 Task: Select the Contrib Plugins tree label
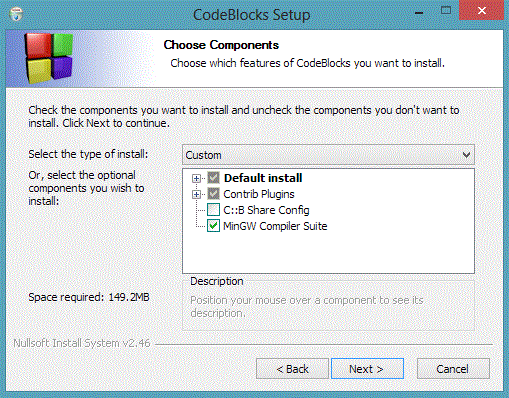(259, 194)
